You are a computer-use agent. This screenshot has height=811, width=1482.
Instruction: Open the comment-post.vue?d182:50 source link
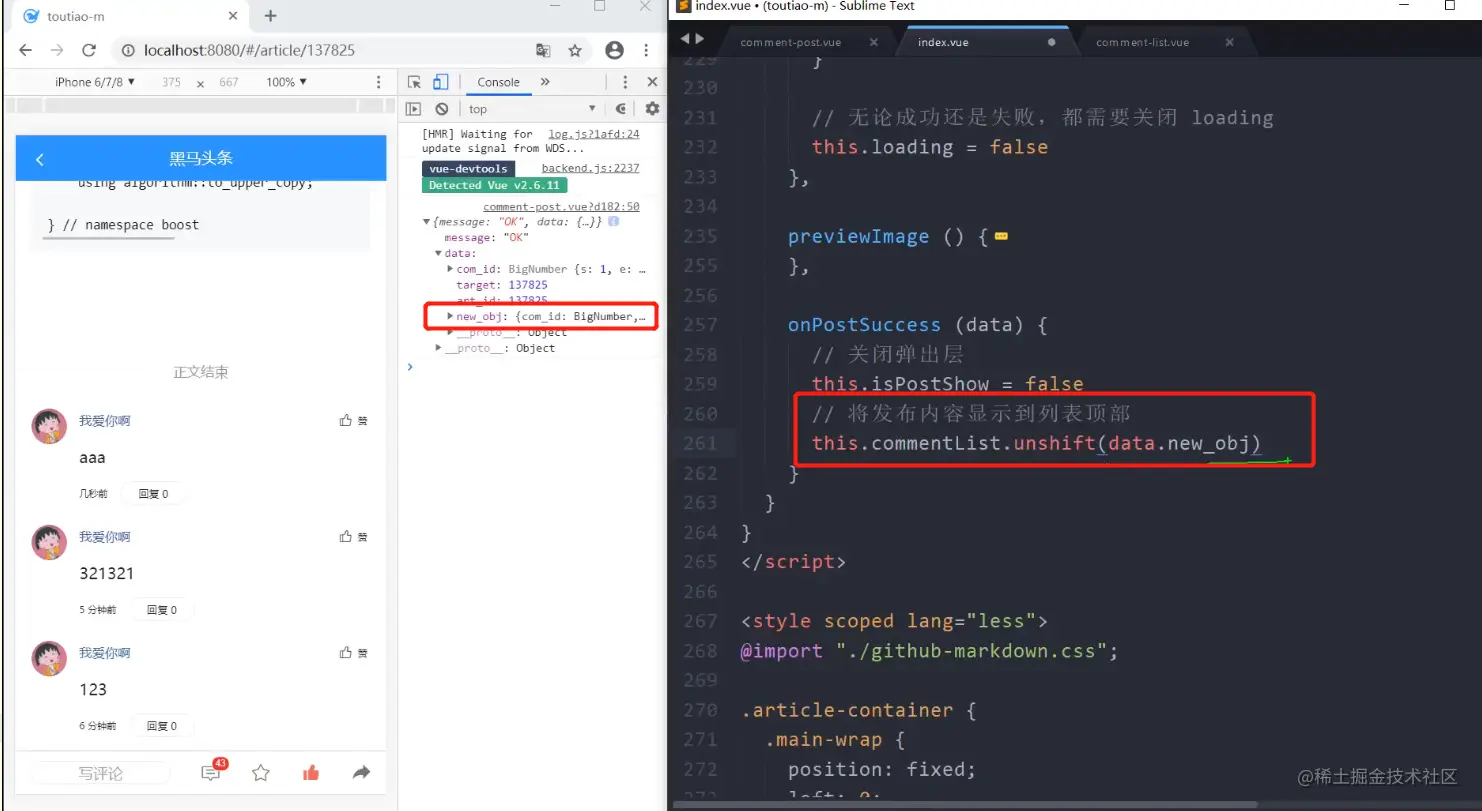[x=561, y=206]
